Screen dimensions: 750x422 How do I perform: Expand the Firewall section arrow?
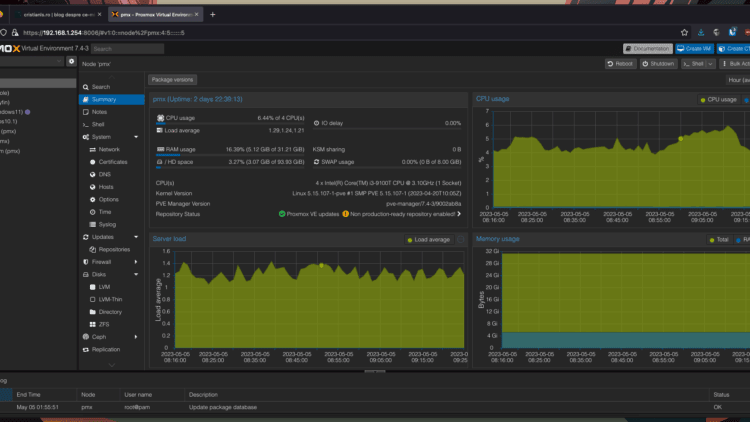136,262
